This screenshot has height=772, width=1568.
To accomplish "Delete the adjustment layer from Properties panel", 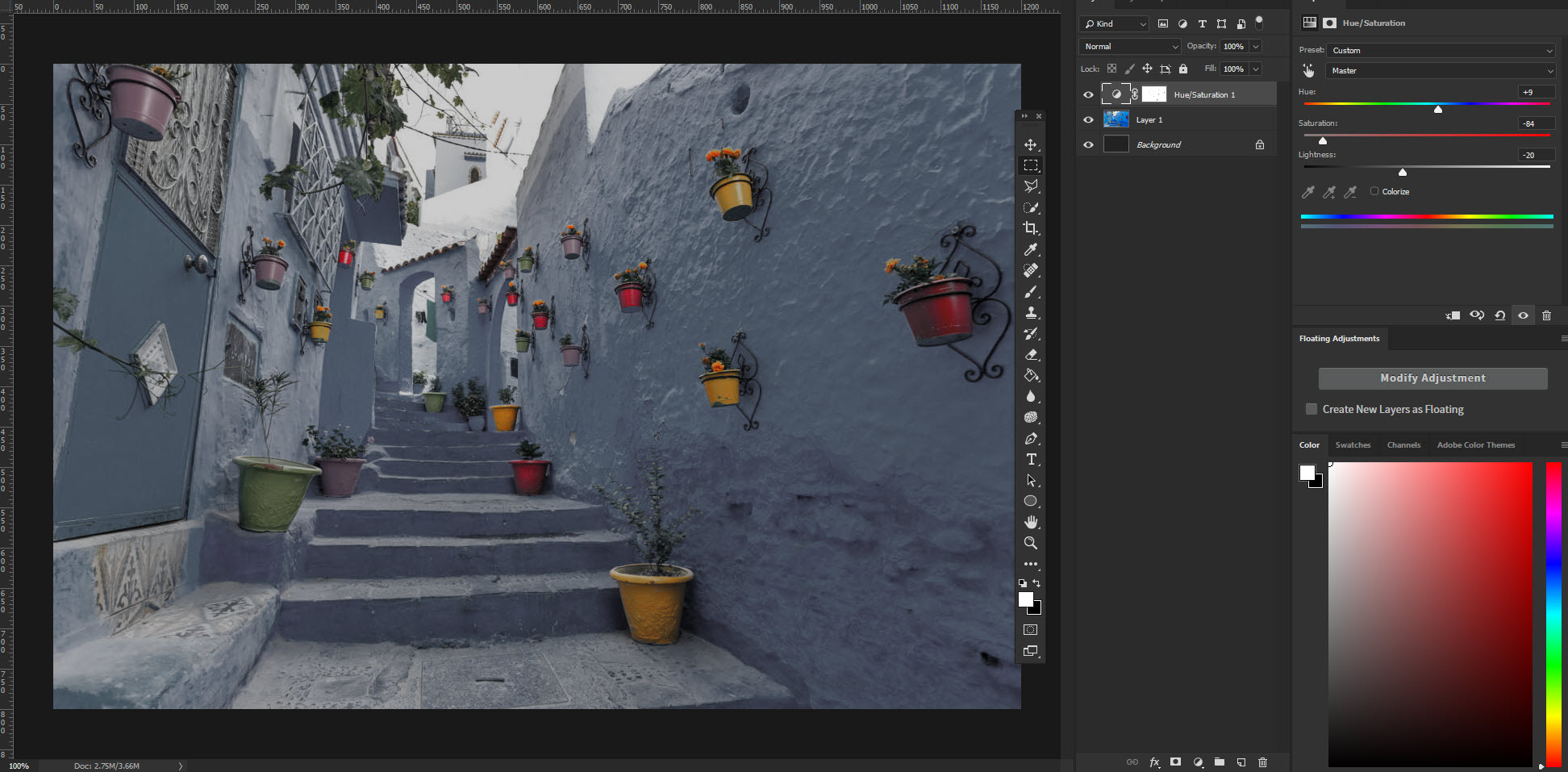I will click(1546, 315).
